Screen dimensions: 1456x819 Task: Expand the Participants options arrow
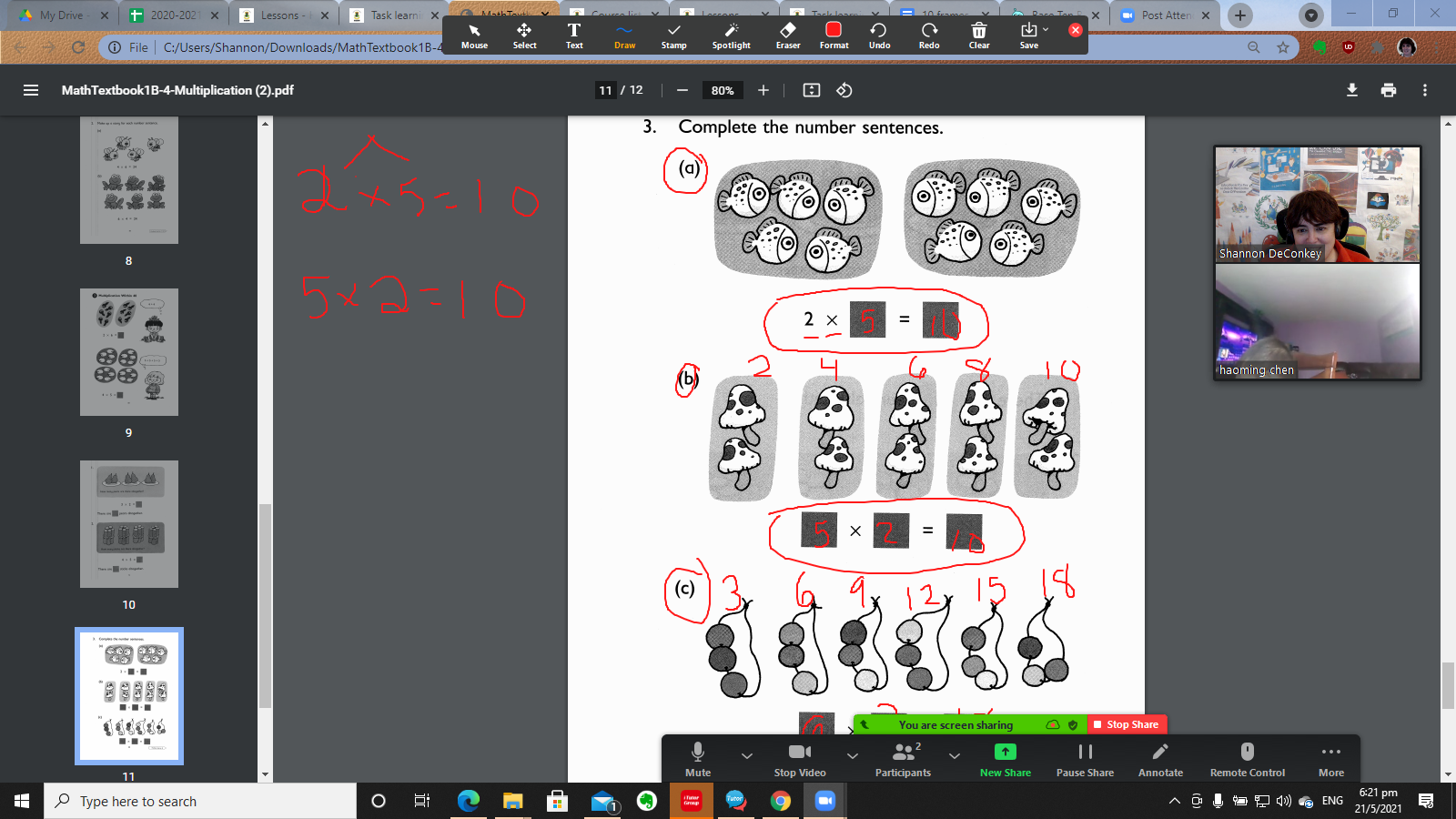click(x=955, y=755)
